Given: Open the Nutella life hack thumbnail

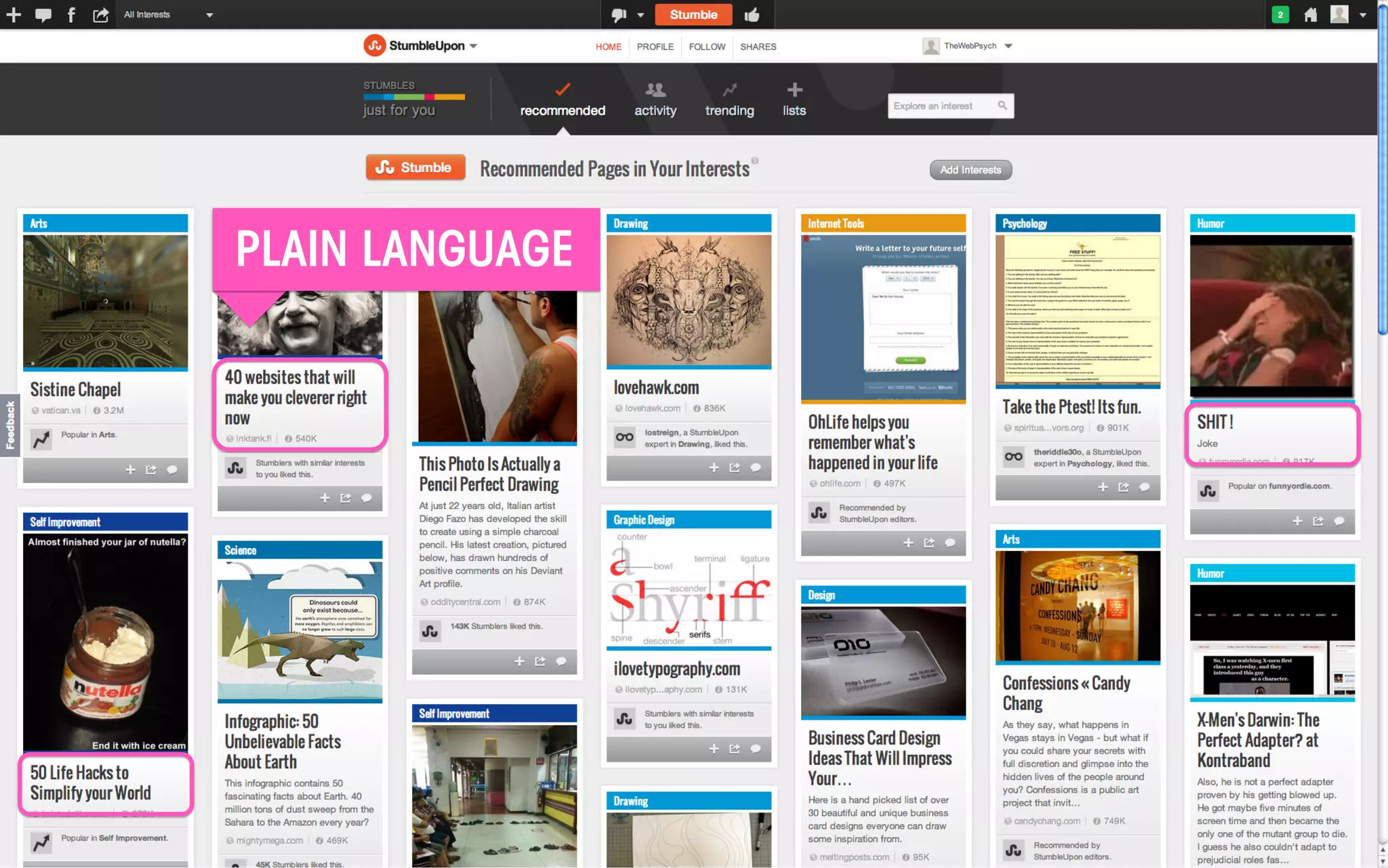Looking at the screenshot, I should (105, 643).
